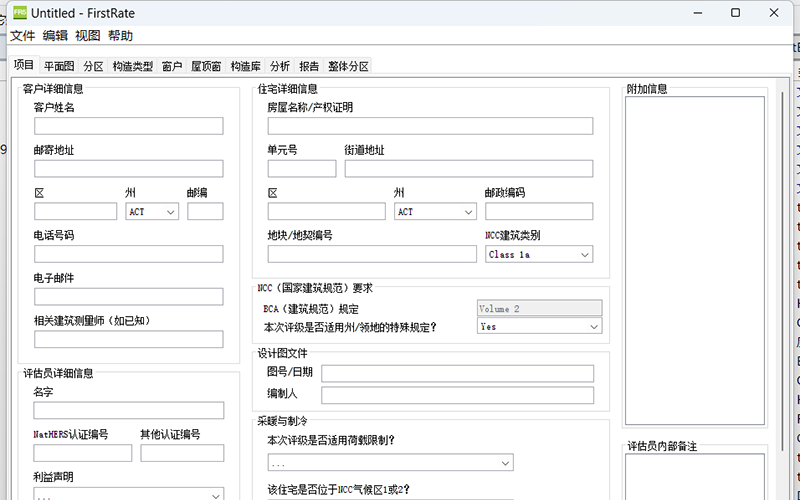The image size is (800, 500).
Task: Open the 屋顶窗 tab
Action: click(x=206, y=66)
